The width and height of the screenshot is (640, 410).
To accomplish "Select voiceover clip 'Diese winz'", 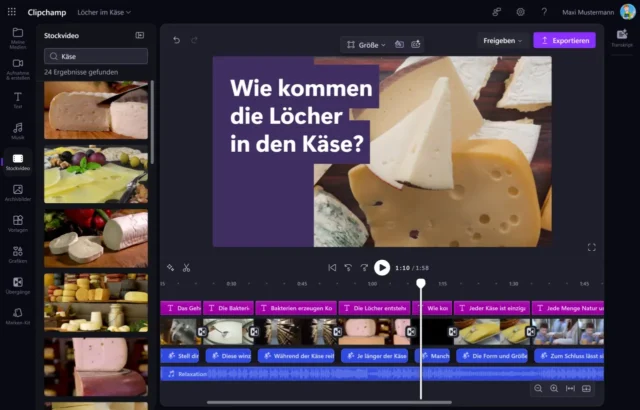I will tap(228, 356).
